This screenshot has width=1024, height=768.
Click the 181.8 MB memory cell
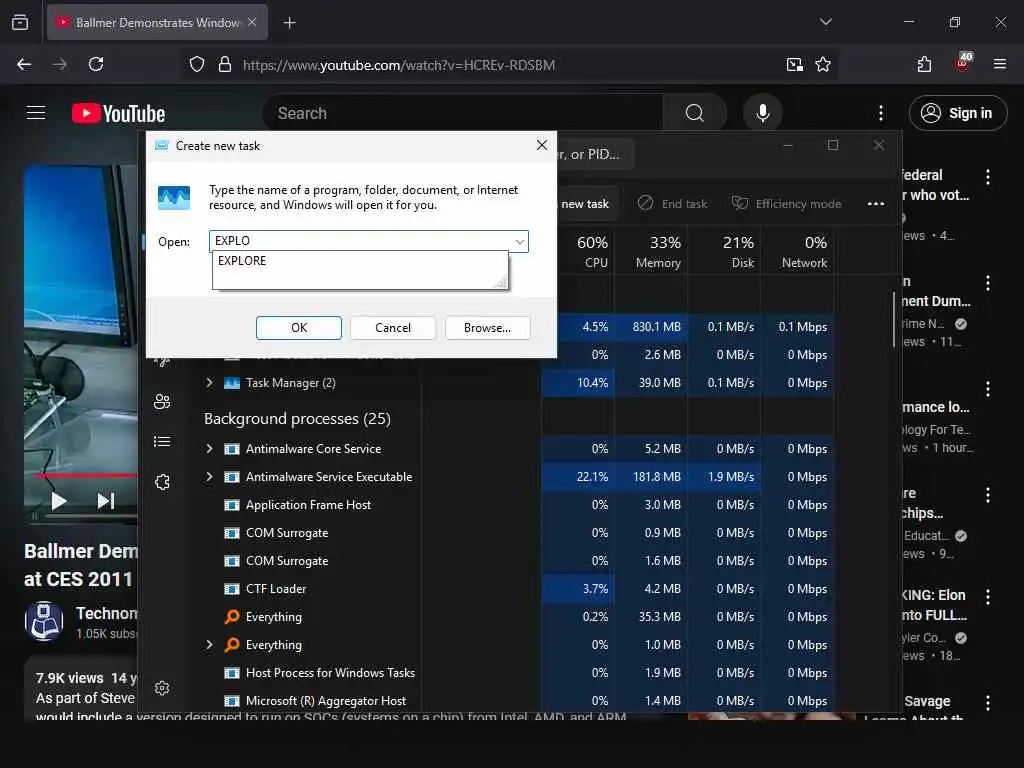coord(656,477)
